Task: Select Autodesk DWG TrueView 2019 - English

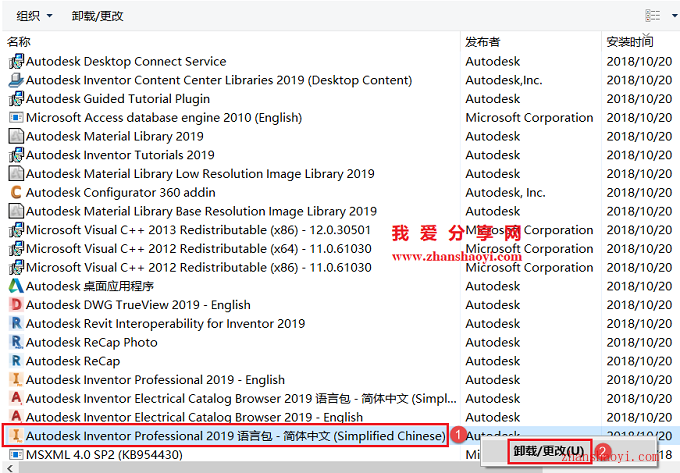Action: click(x=138, y=304)
